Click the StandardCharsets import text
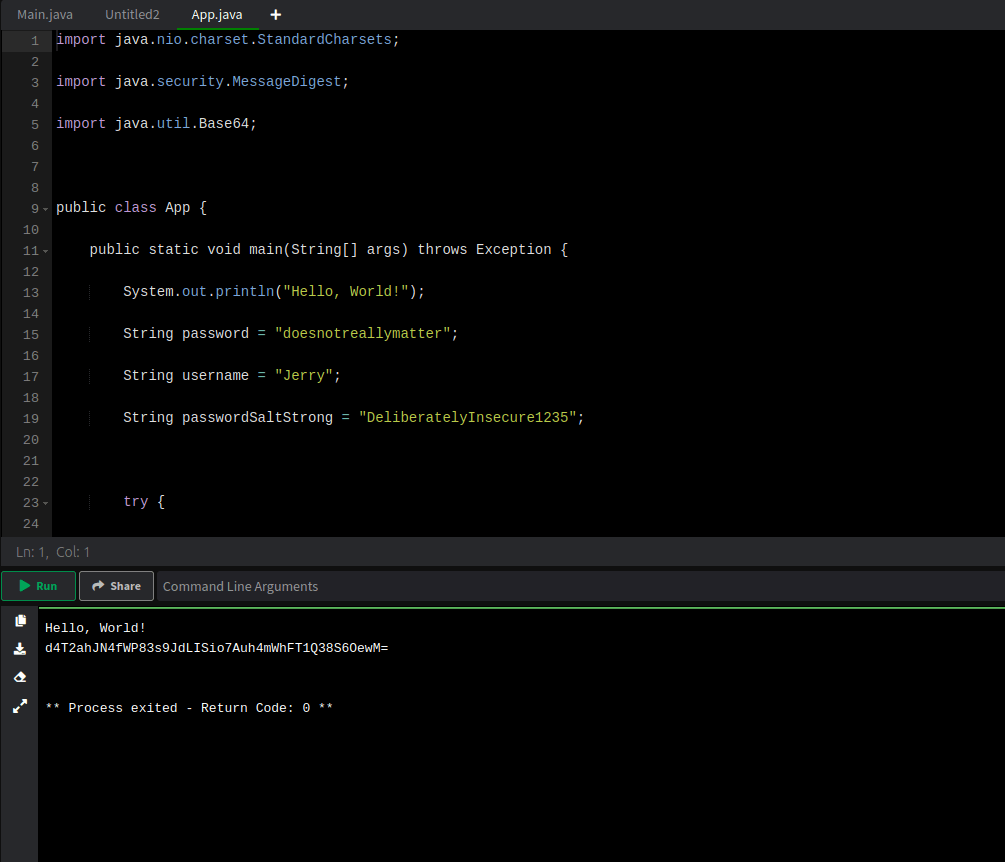The image size is (1005, 862). pos(324,40)
